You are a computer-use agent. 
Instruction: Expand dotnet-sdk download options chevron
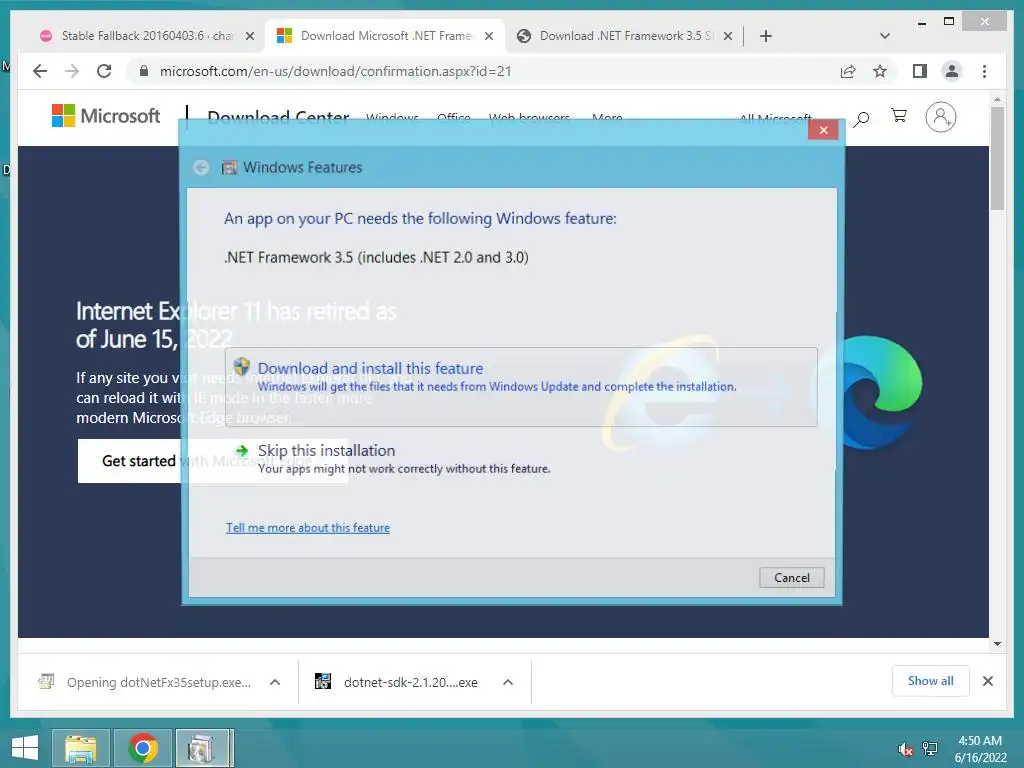click(x=508, y=682)
